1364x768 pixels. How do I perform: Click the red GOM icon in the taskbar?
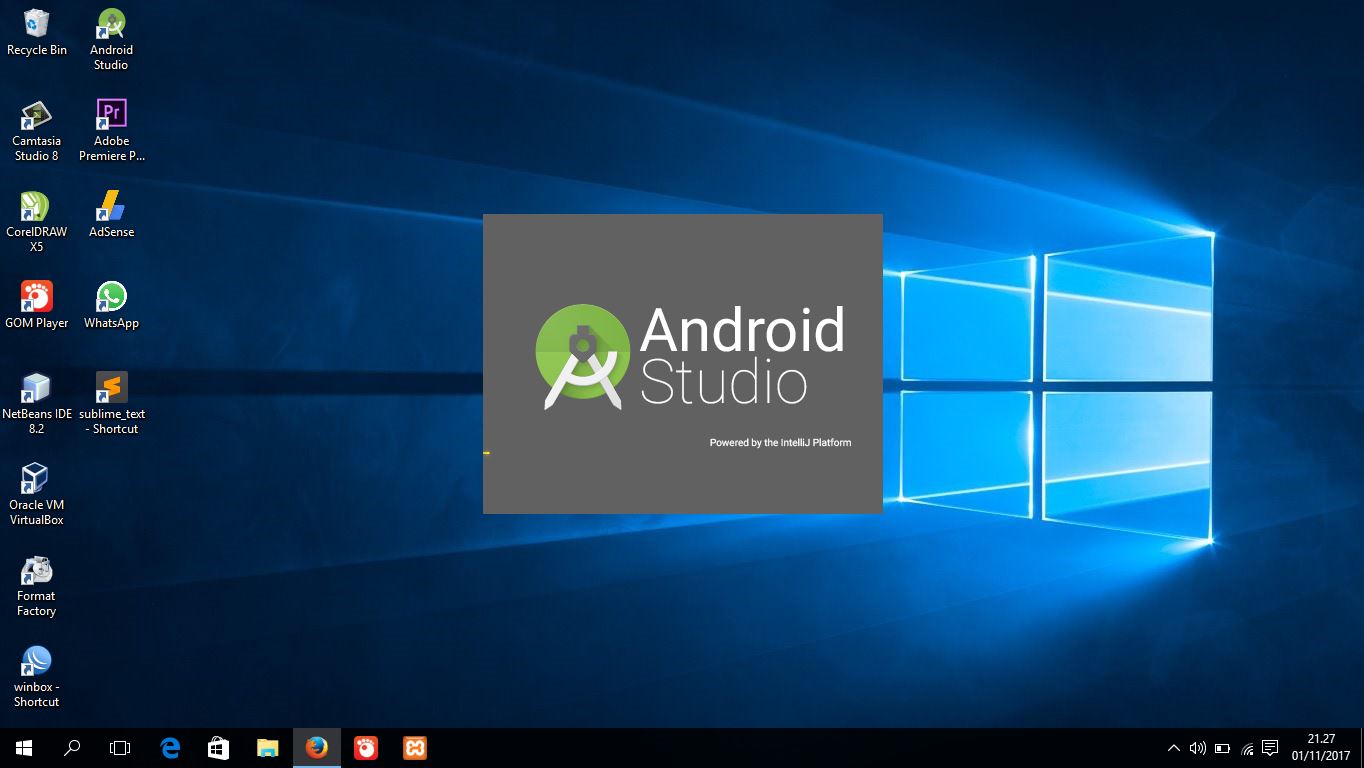click(366, 748)
